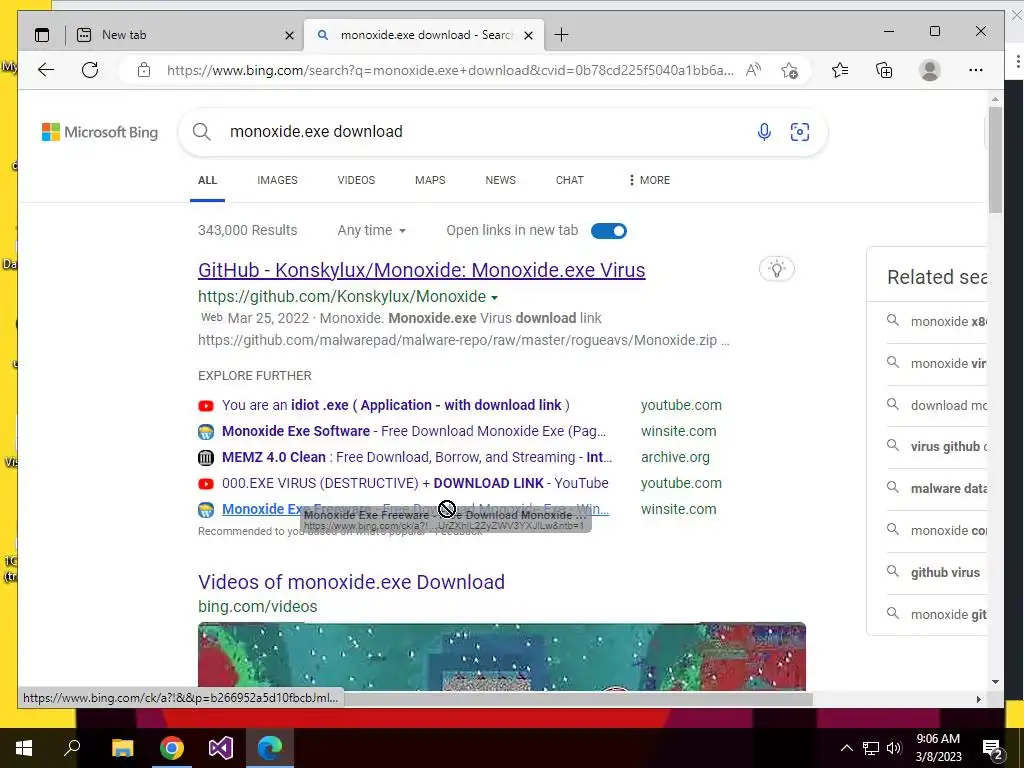Toggle Open links in new tab
This screenshot has height=768, width=1024.
coord(609,231)
